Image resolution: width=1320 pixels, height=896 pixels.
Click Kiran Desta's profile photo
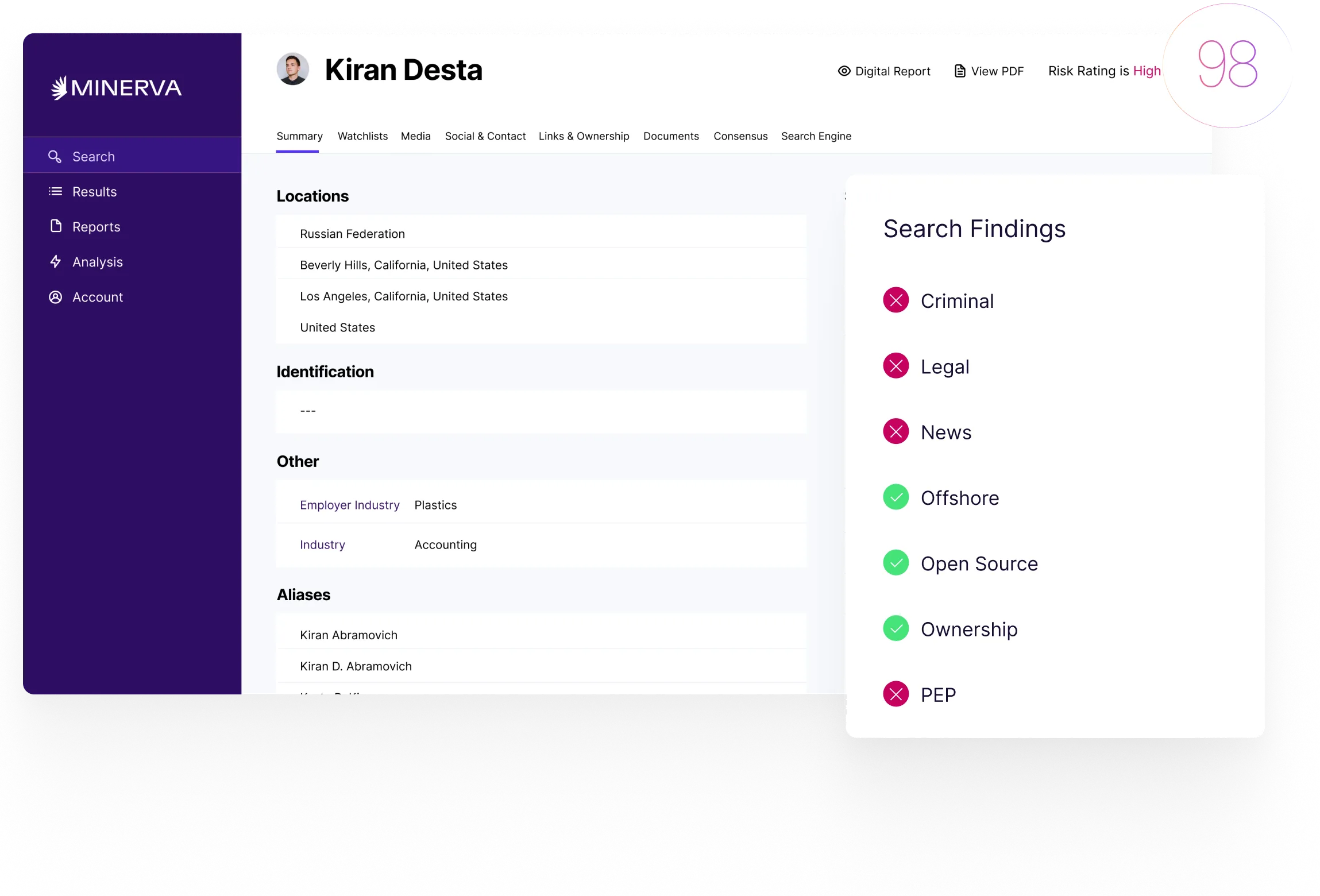[x=294, y=69]
